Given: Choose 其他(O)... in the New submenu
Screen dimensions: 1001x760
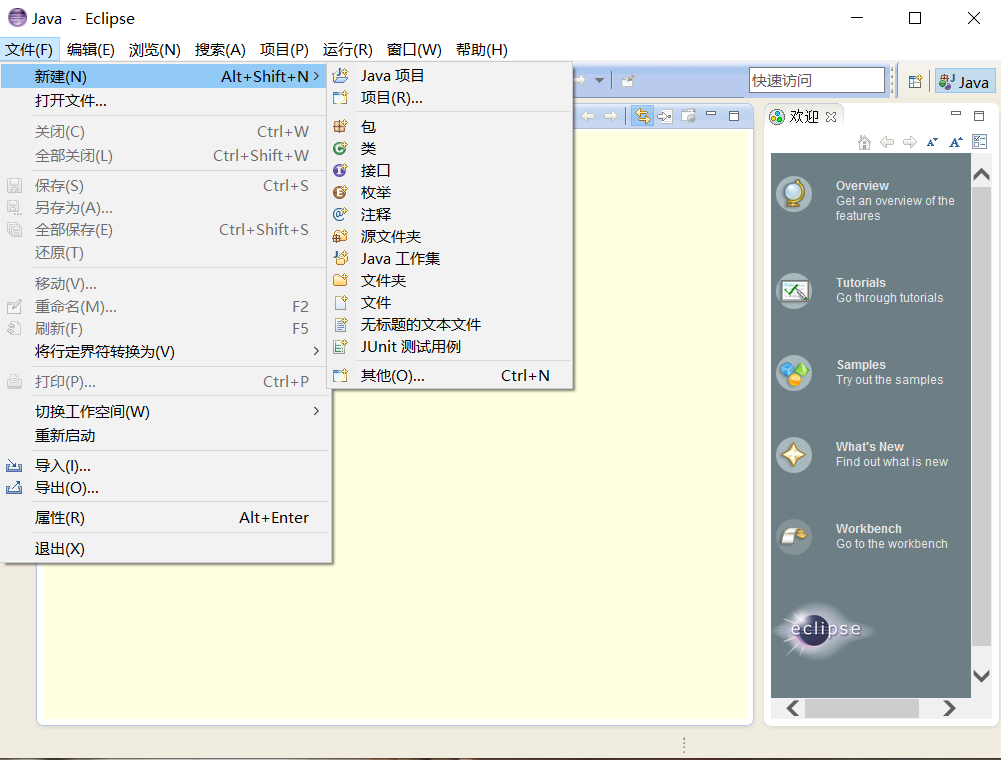Looking at the screenshot, I should click(x=450, y=376).
